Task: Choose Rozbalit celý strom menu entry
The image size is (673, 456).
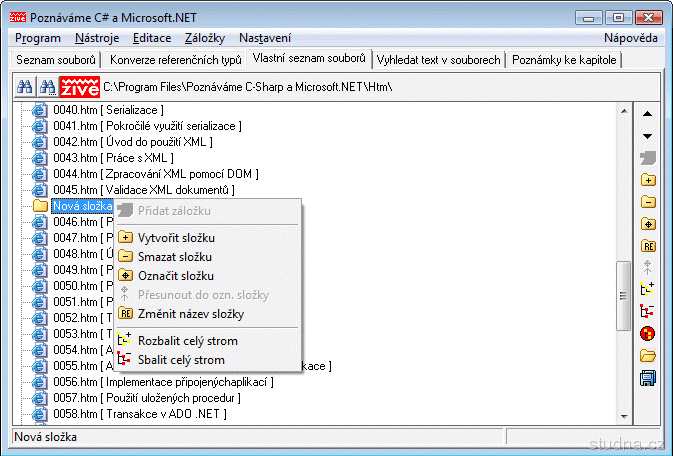Action: 208,341
